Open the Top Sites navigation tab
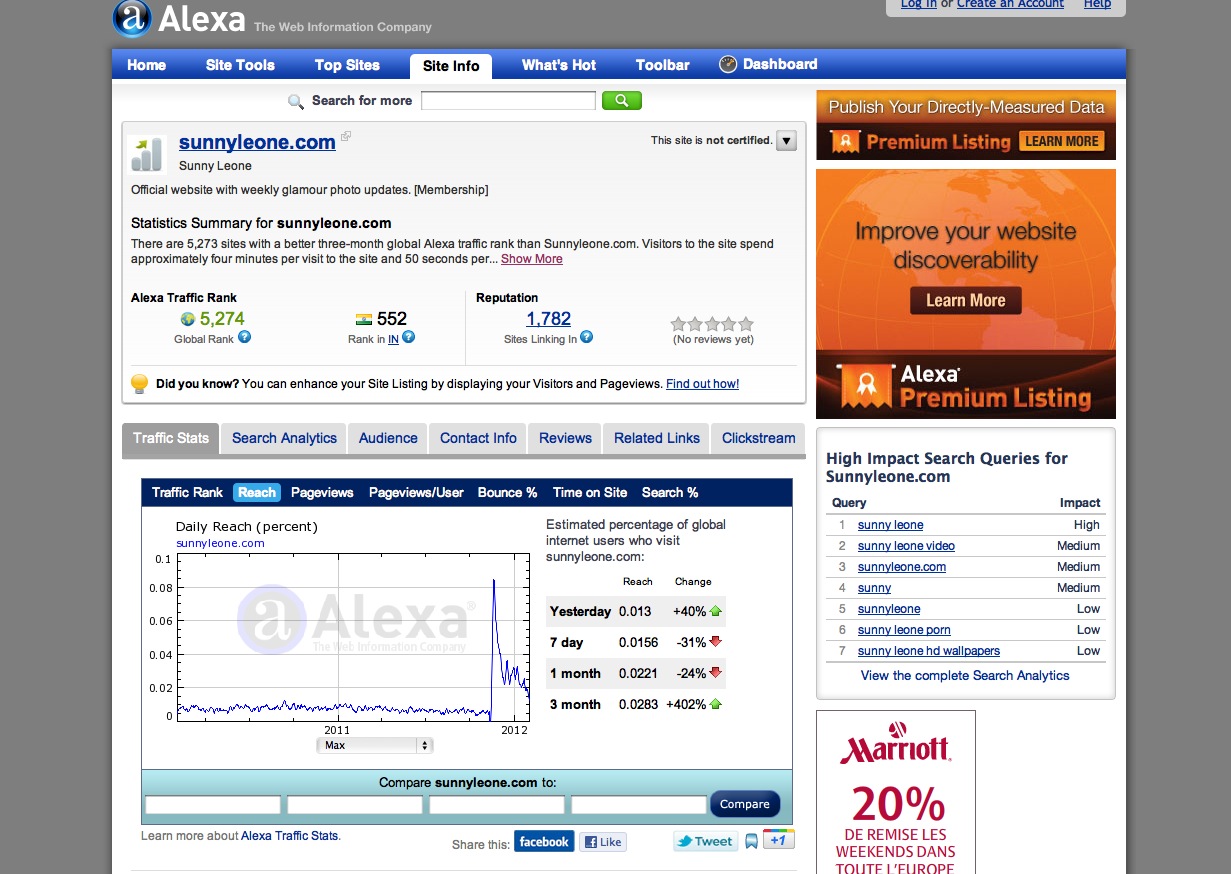Viewport: 1231px width, 874px height. pyautogui.click(x=347, y=65)
